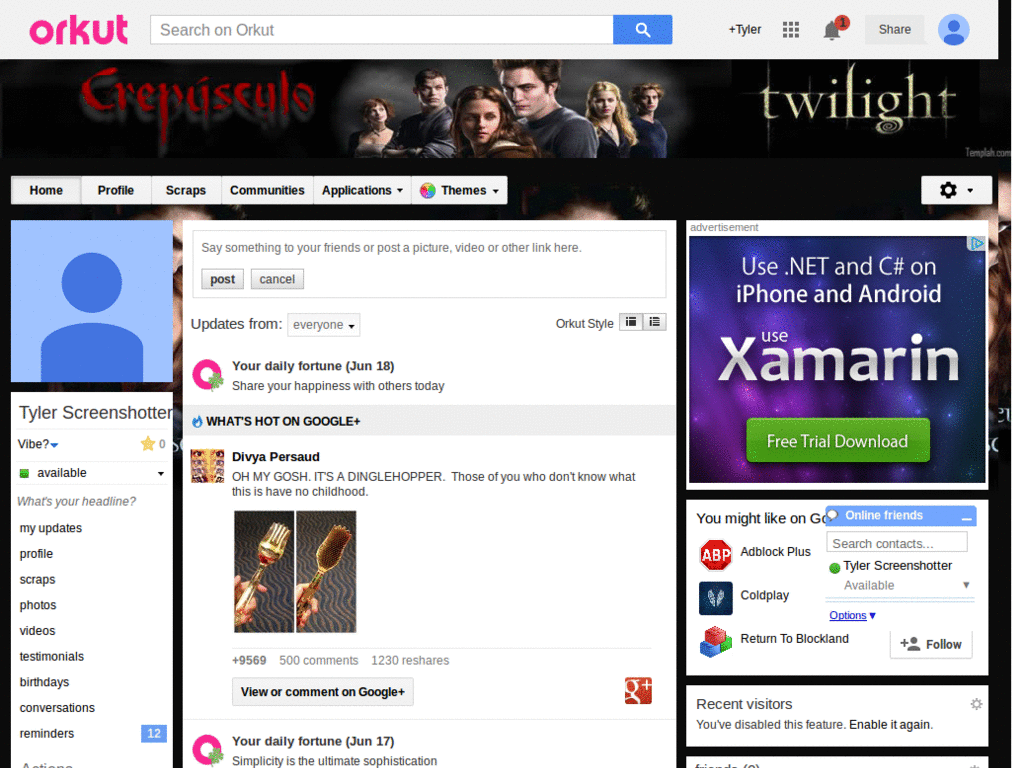
Task: Open the Profile tab
Action: (x=116, y=190)
